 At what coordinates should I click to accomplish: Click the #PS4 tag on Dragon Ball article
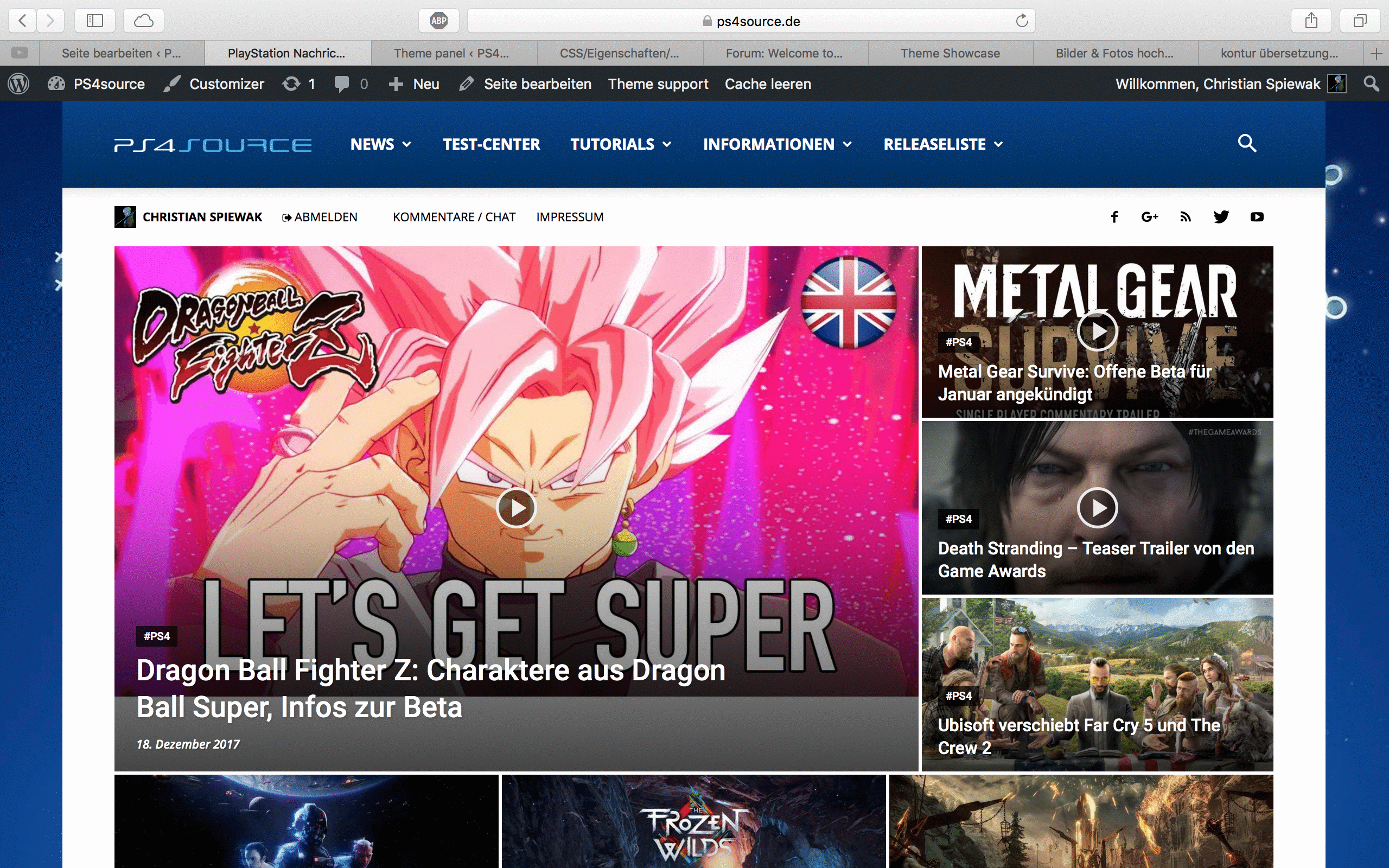[x=157, y=636]
